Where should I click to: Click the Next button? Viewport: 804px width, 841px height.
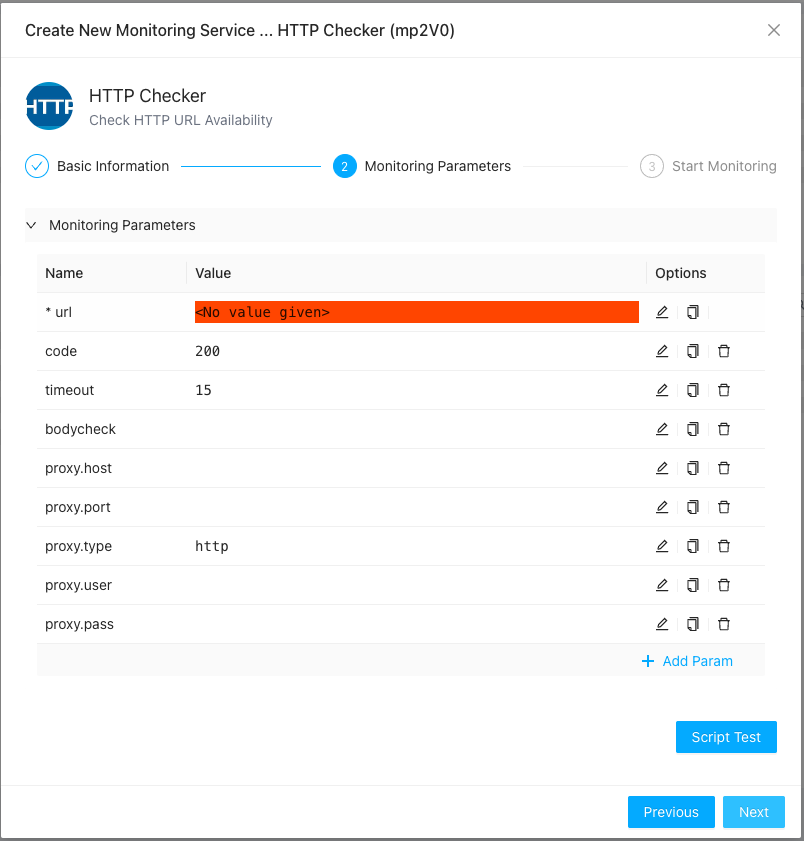click(x=753, y=812)
